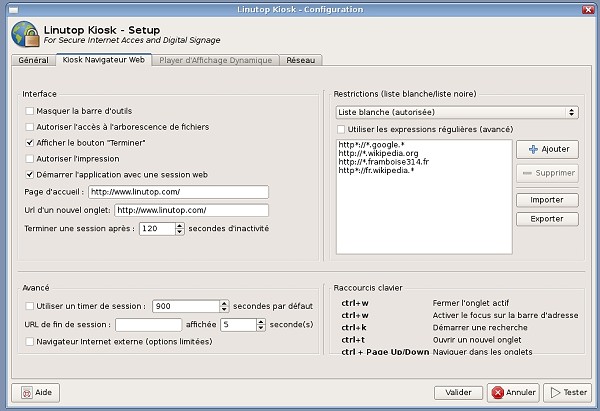Select http*://*.google.* in the whitelist
This screenshot has width=600, height=411.
click(x=371, y=145)
